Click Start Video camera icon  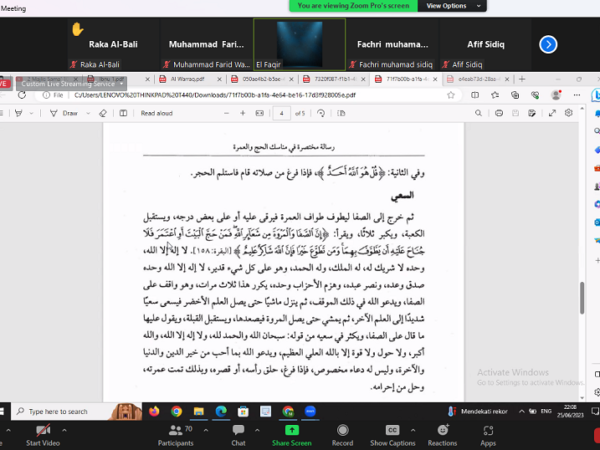[x=43, y=431]
